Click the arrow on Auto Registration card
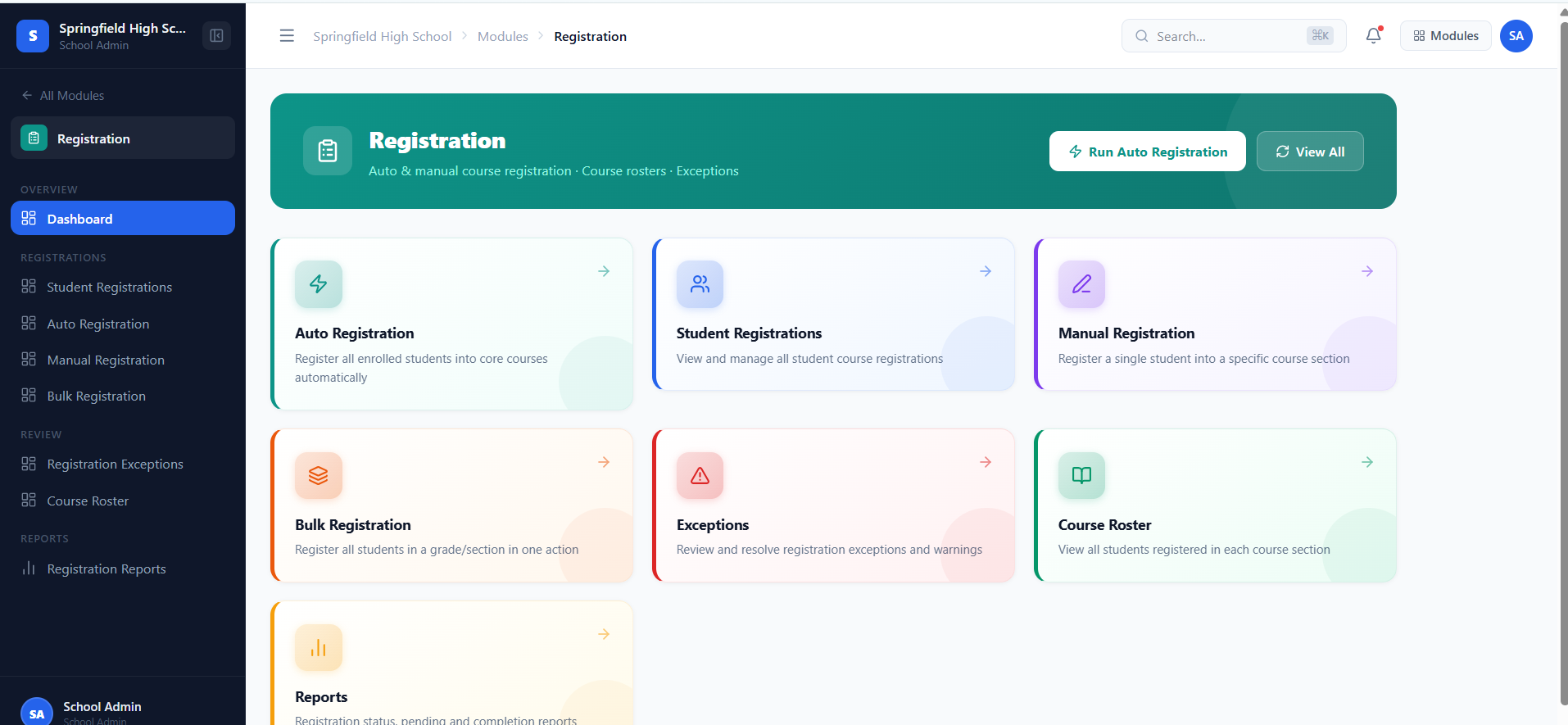Screen dimensions: 1568x725 coord(604,271)
